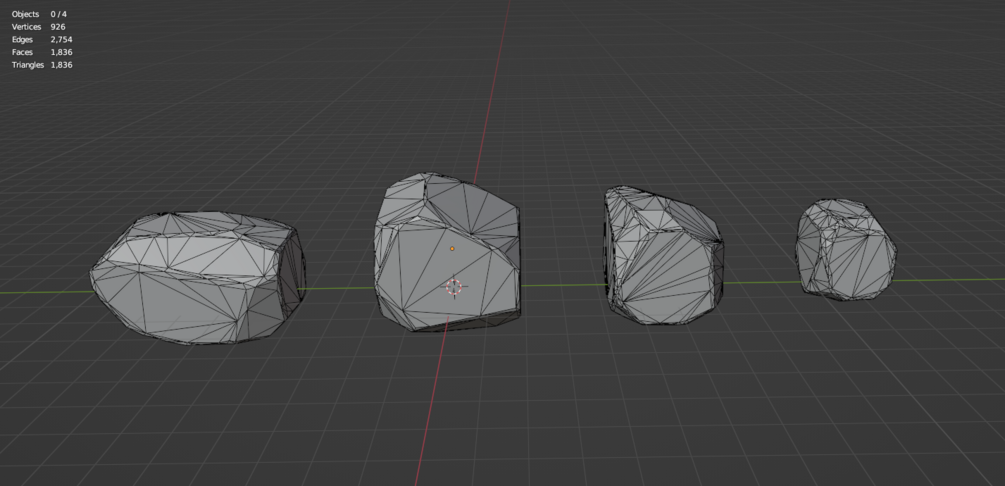The width and height of the screenshot is (1005, 486).
Task: Click the "Vertices 926" statistics line
Action: (x=38, y=27)
